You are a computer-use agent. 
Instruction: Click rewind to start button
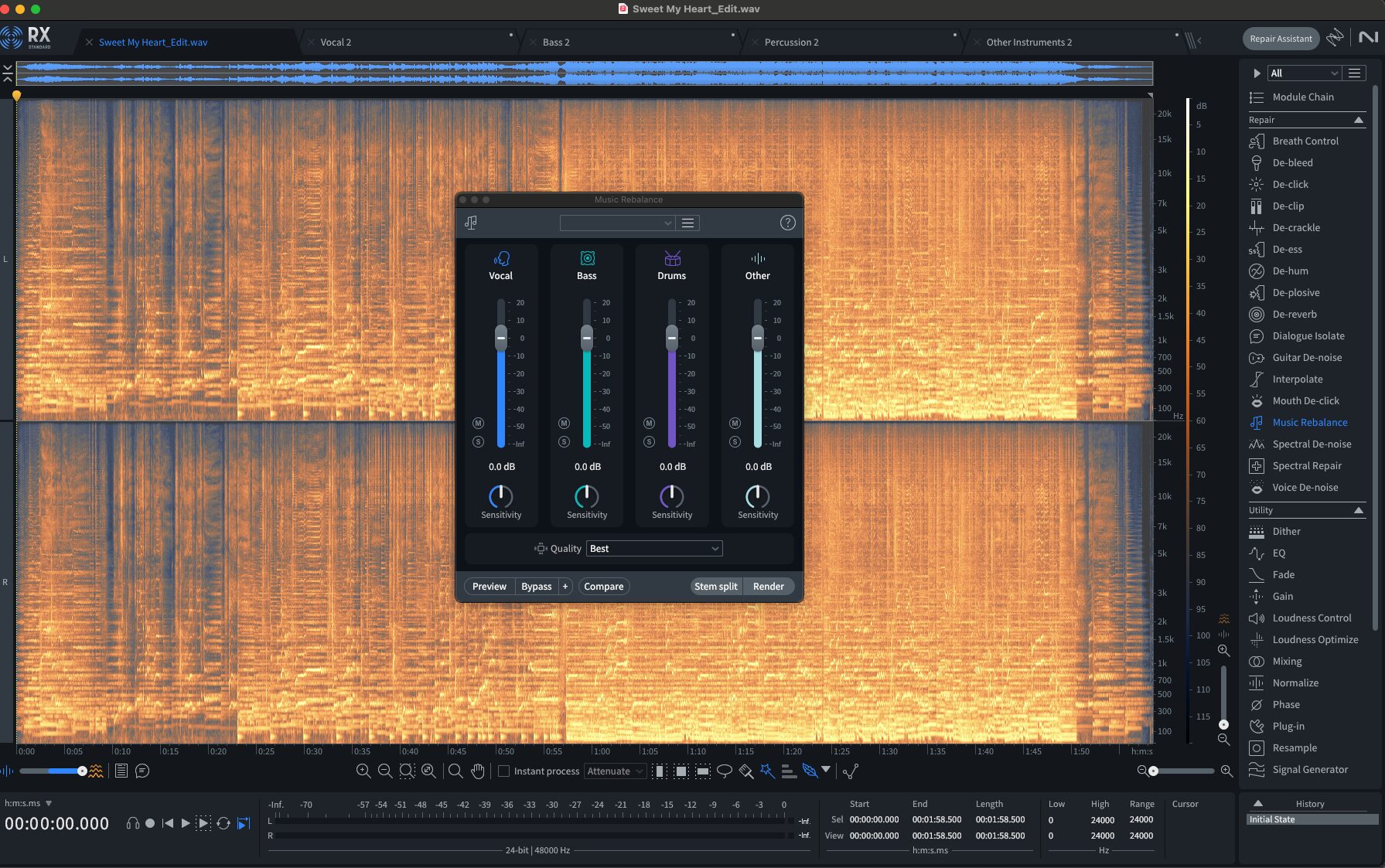pos(167,823)
